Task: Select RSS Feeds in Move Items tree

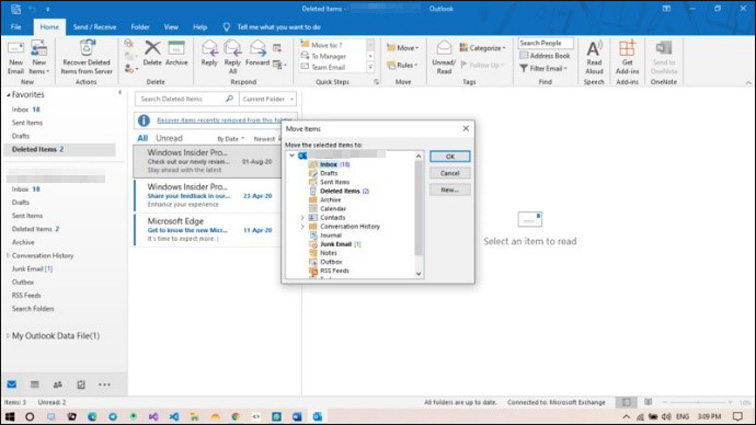Action: 329,271
